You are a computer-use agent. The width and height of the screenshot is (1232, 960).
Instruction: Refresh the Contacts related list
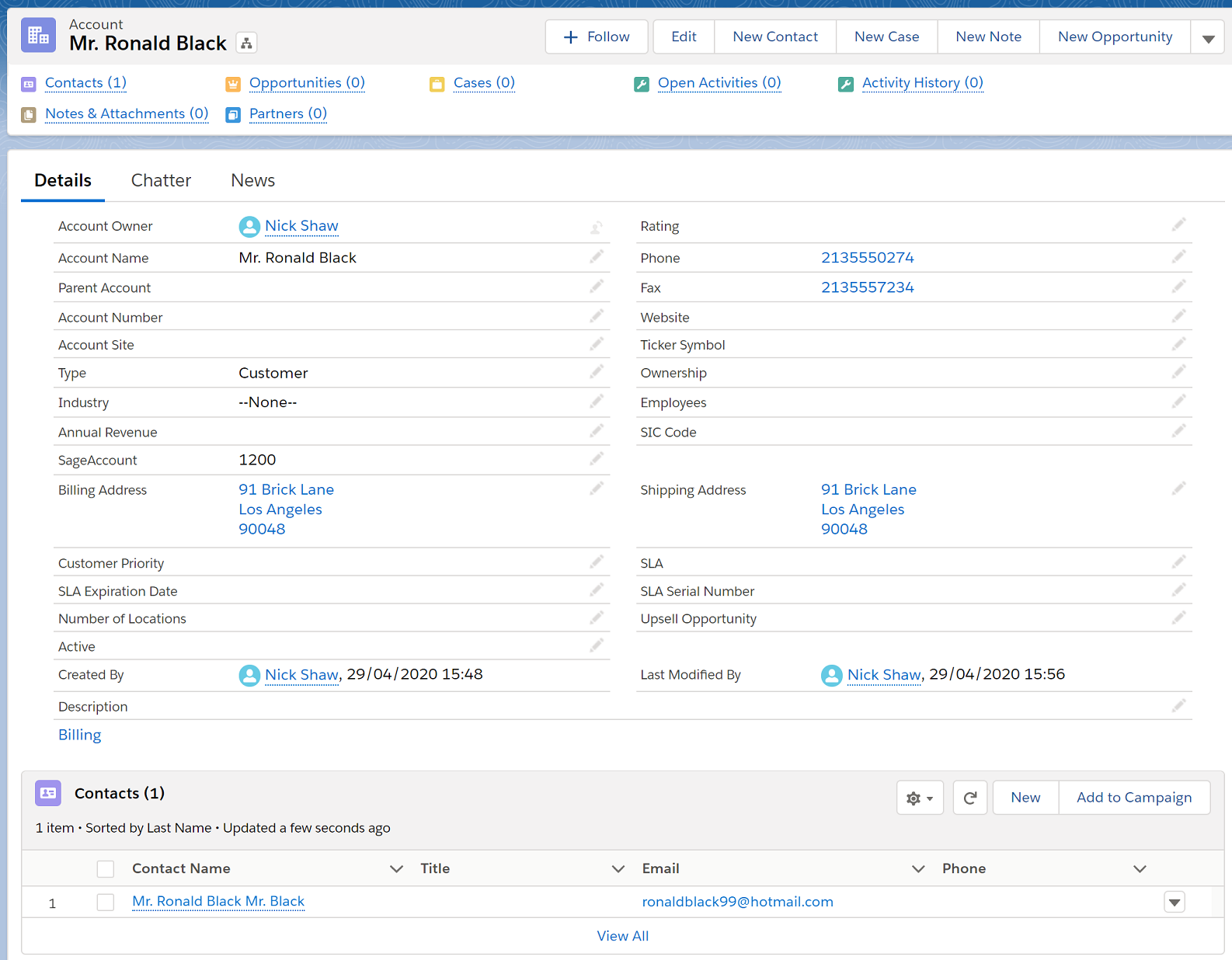[969, 798]
